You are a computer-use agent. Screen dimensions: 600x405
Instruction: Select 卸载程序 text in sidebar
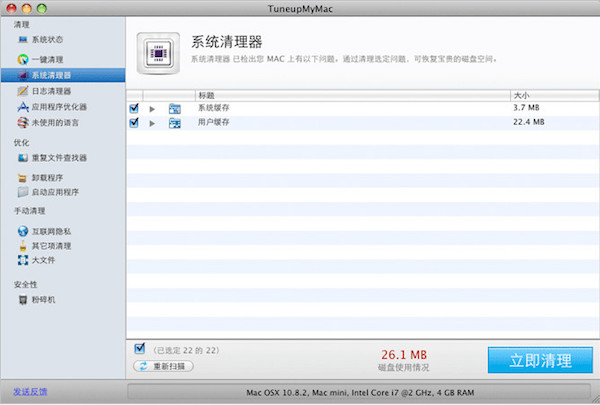click(47, 178)
